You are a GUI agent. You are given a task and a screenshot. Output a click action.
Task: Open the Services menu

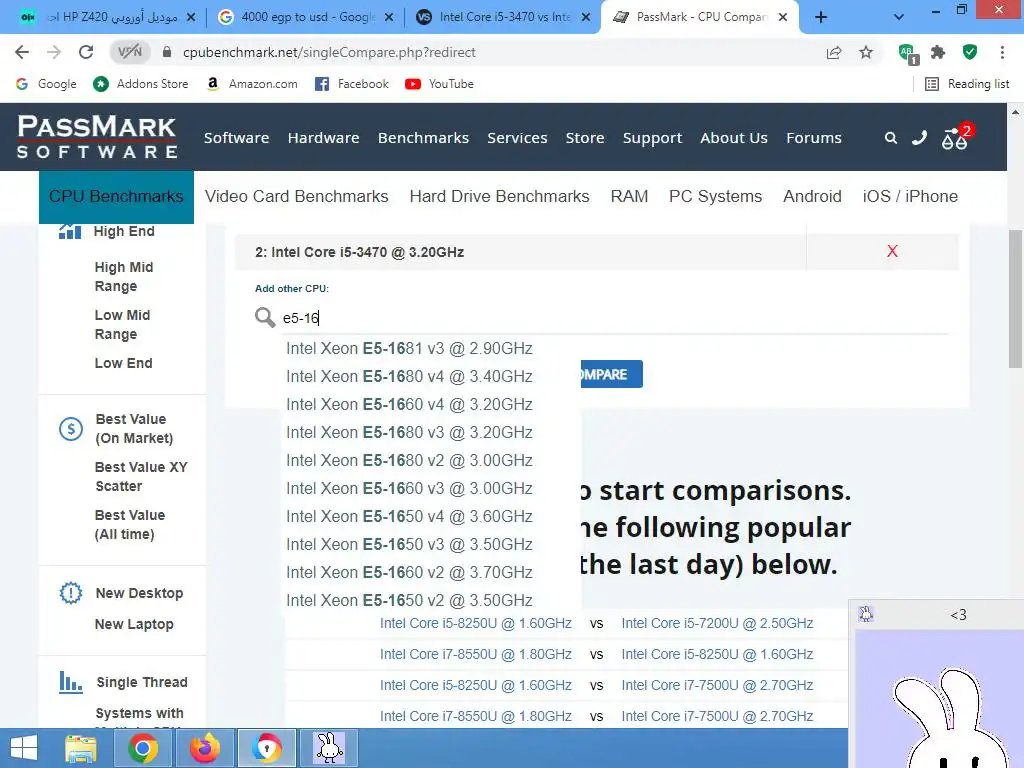pos(517,138)
